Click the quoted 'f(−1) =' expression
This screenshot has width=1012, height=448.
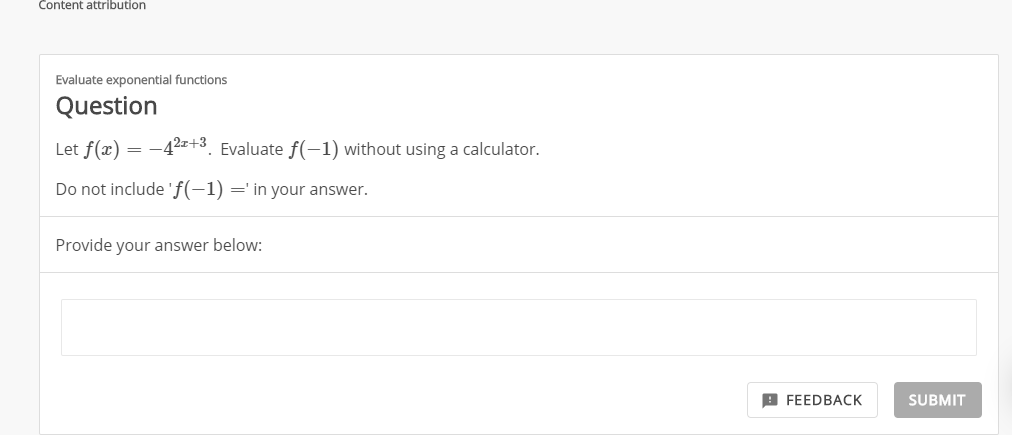[x=210, y=189]
